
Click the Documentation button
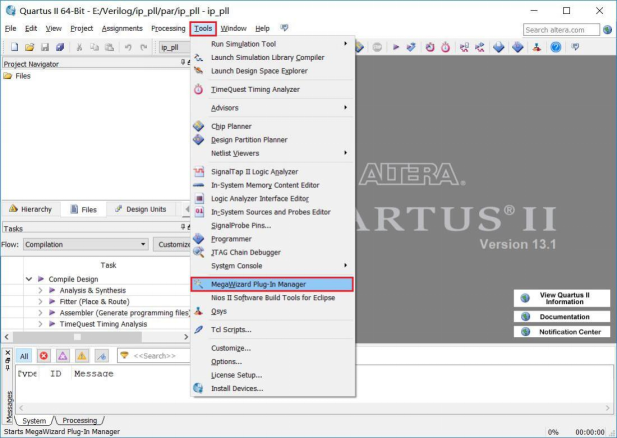tap(562, 317)
